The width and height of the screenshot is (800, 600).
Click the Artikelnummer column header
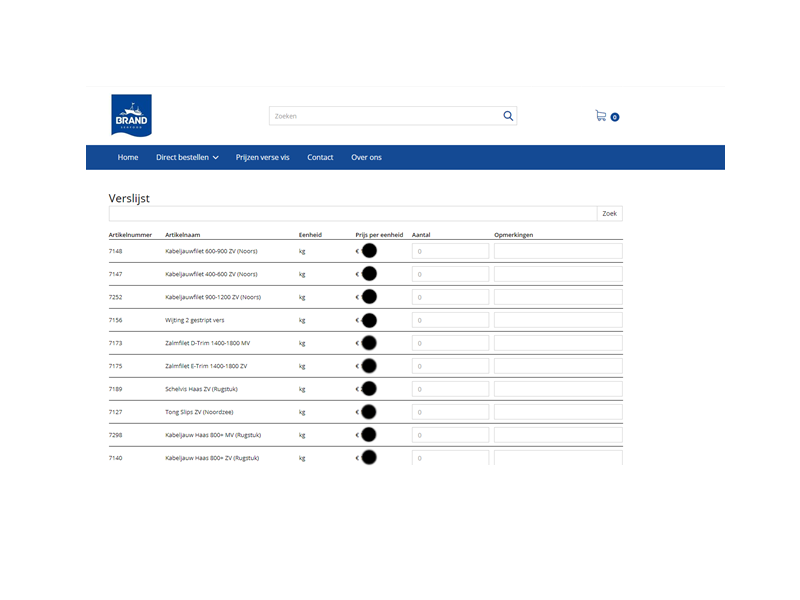click(130, 235)
